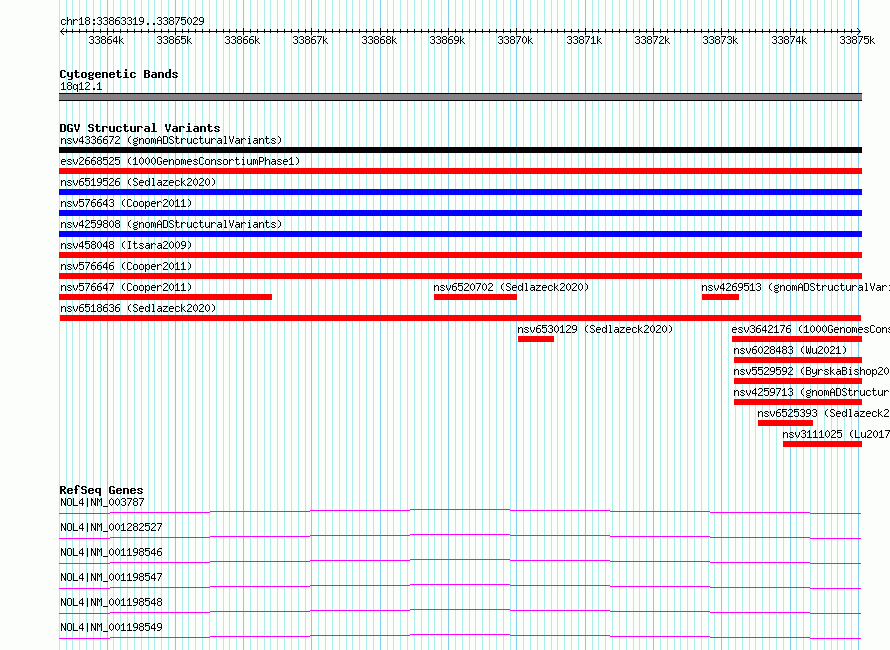Select the nsv6518636 red variant bar
Viewport: 890px width, 650px height.
[460, 318]
